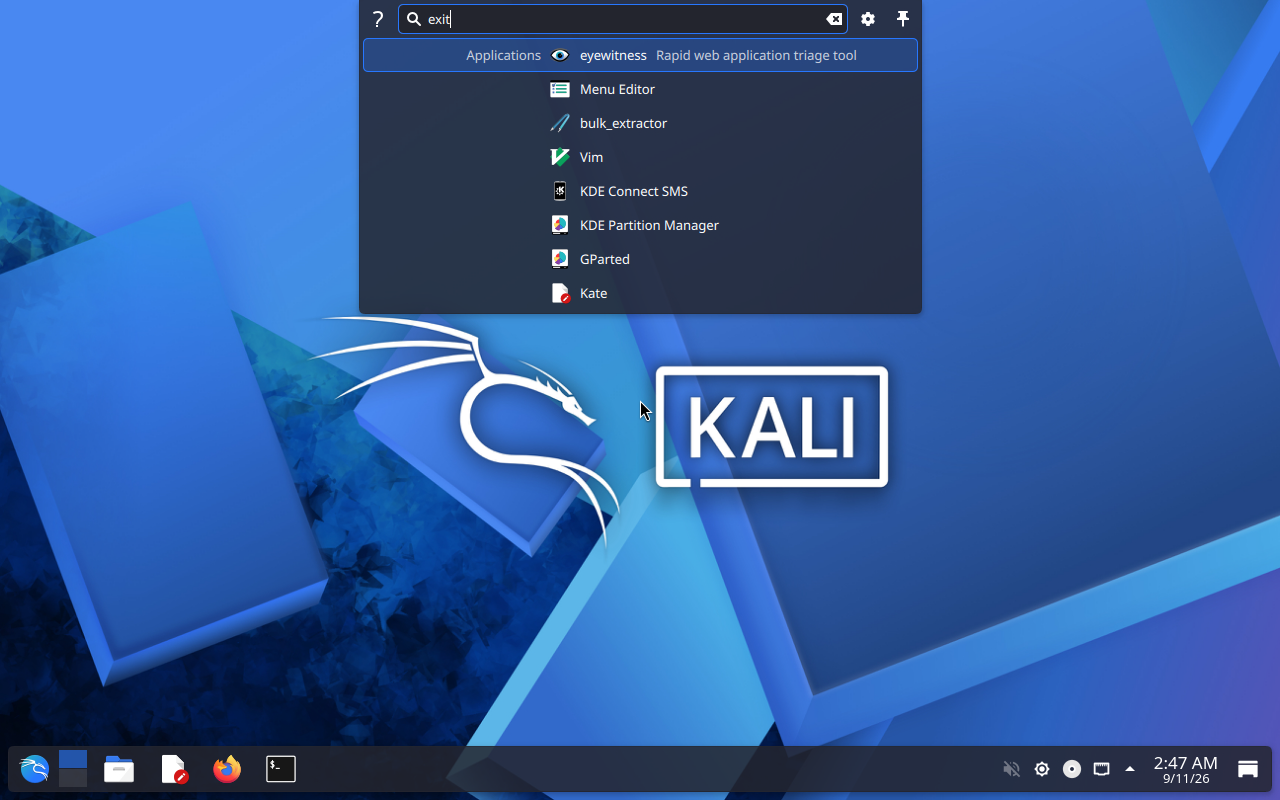1280x800 pixels.
Task: Open KRunner configure settings gear
Action: [x=868, y=19]
